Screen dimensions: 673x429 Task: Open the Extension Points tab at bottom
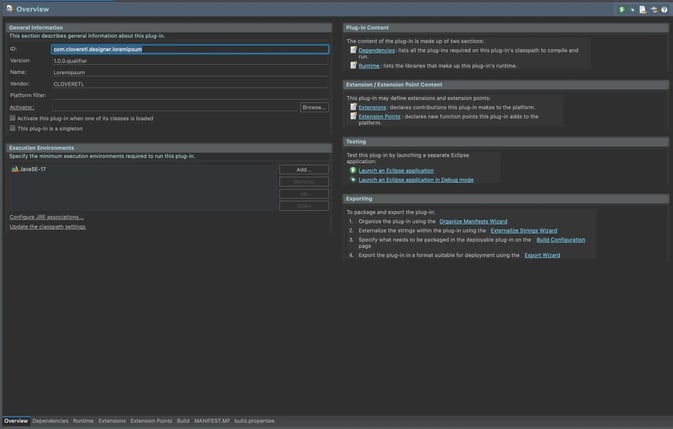151,421
